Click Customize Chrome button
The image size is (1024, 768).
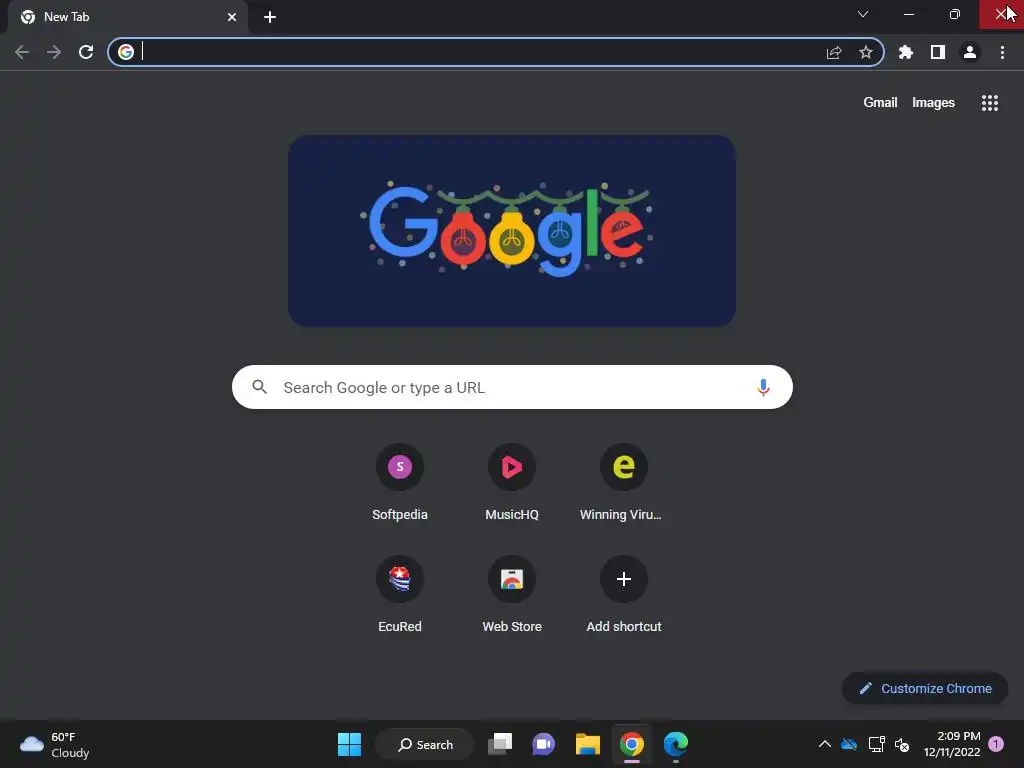[x=925, y=688]
